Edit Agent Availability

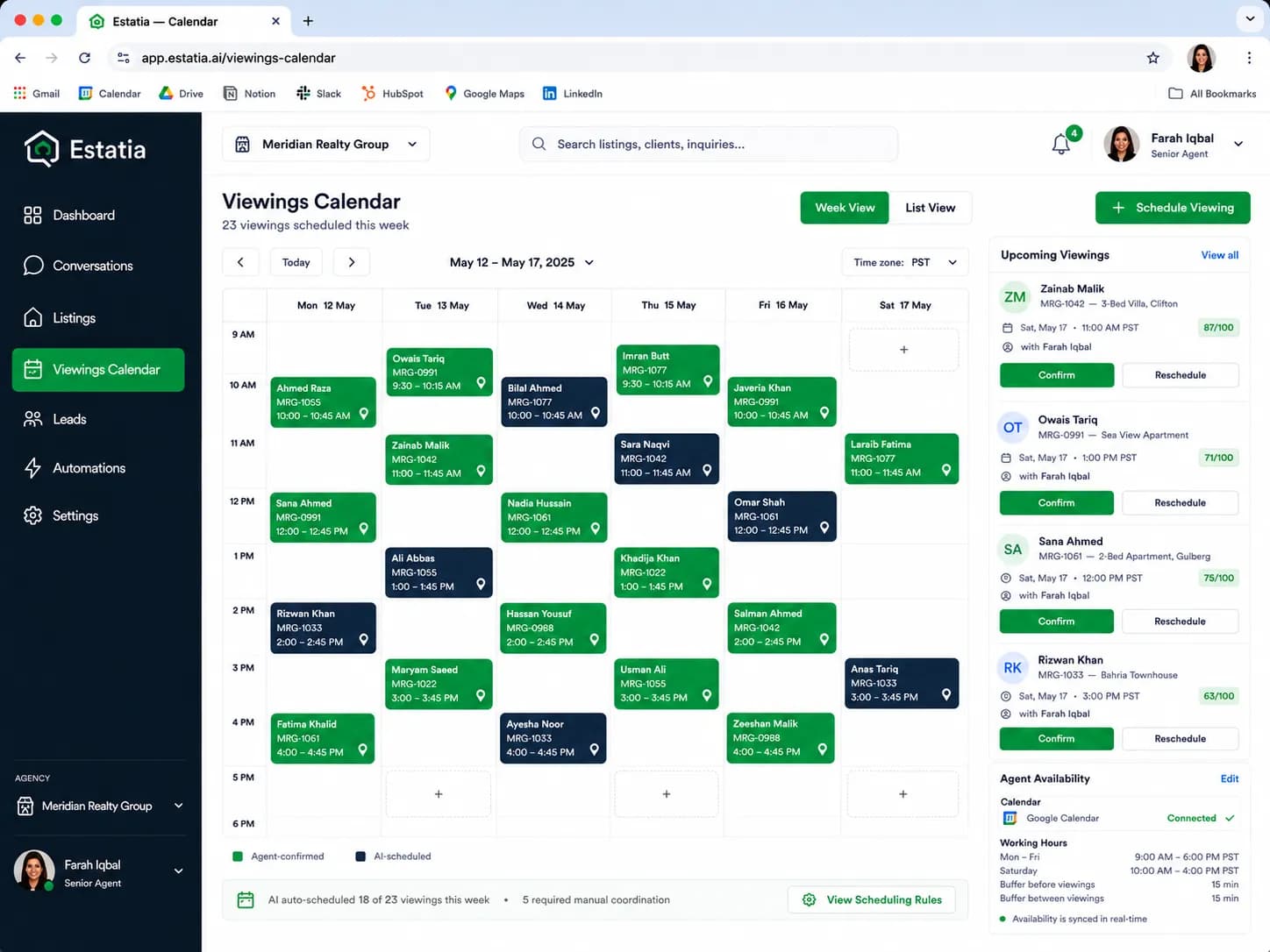1230,778
